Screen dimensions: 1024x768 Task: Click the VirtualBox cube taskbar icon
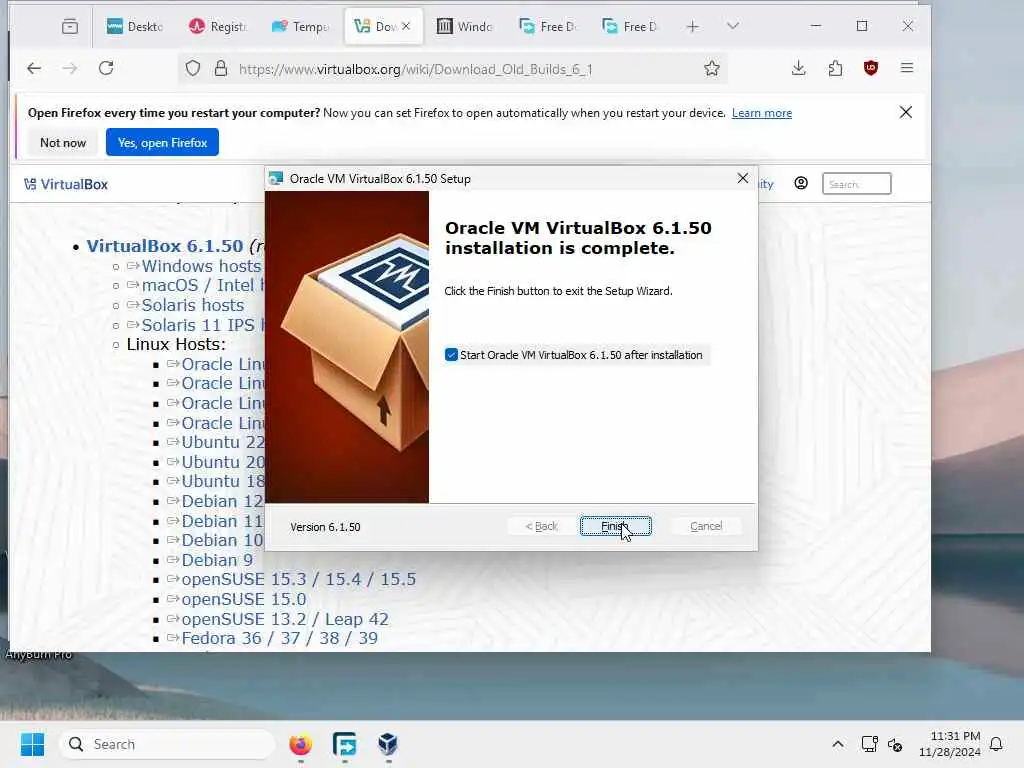(388, 744)
